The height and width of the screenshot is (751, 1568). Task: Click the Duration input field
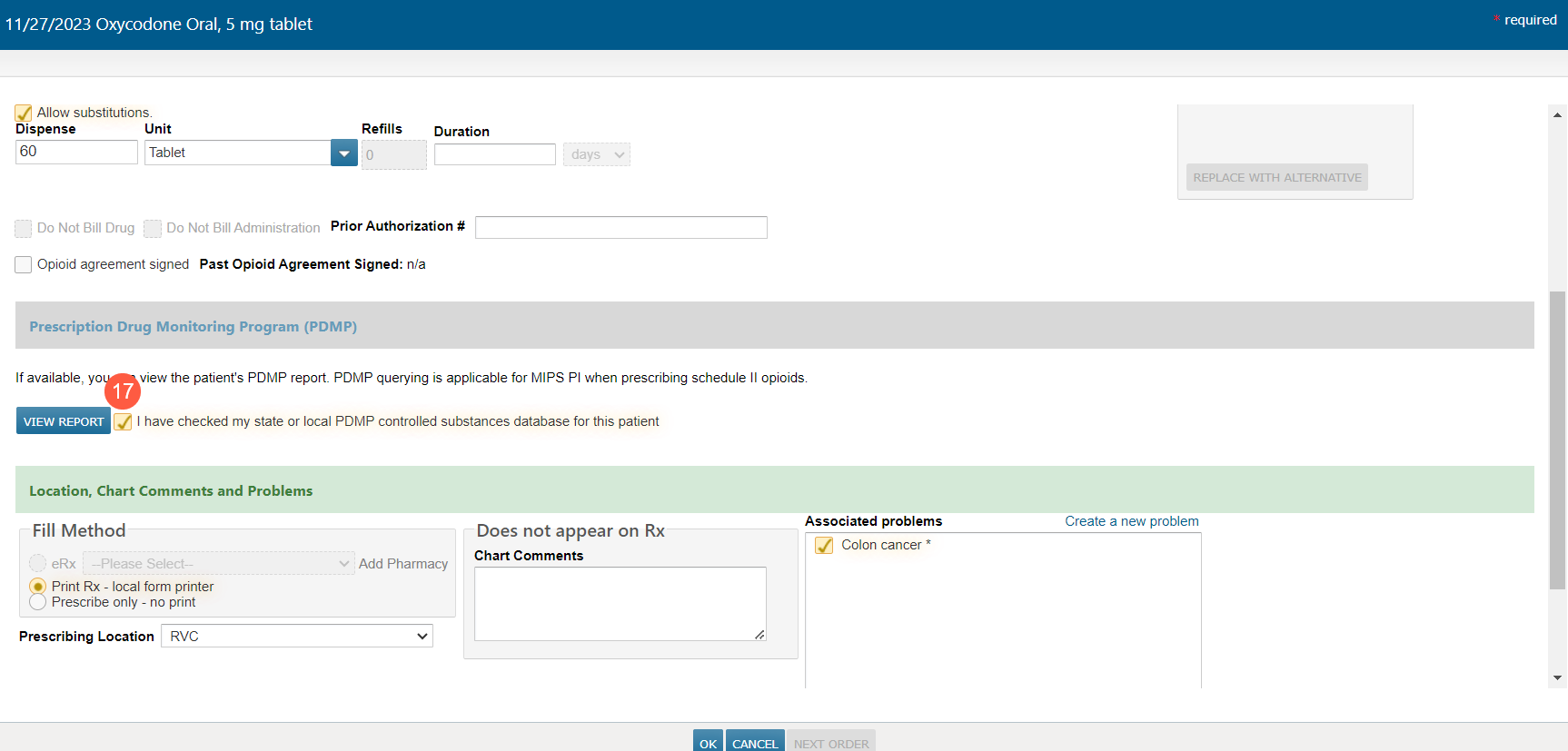tap(494, 154)
